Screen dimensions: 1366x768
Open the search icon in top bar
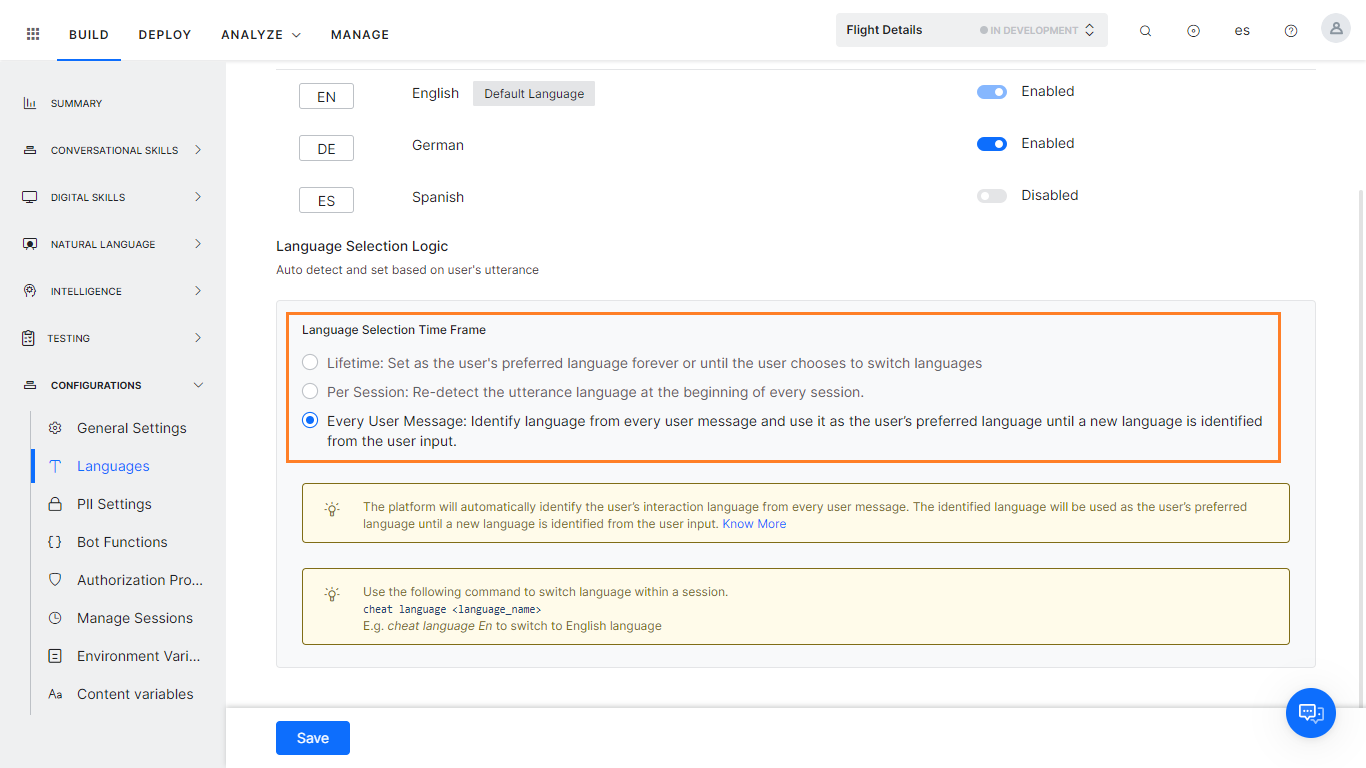(1145, 30)
